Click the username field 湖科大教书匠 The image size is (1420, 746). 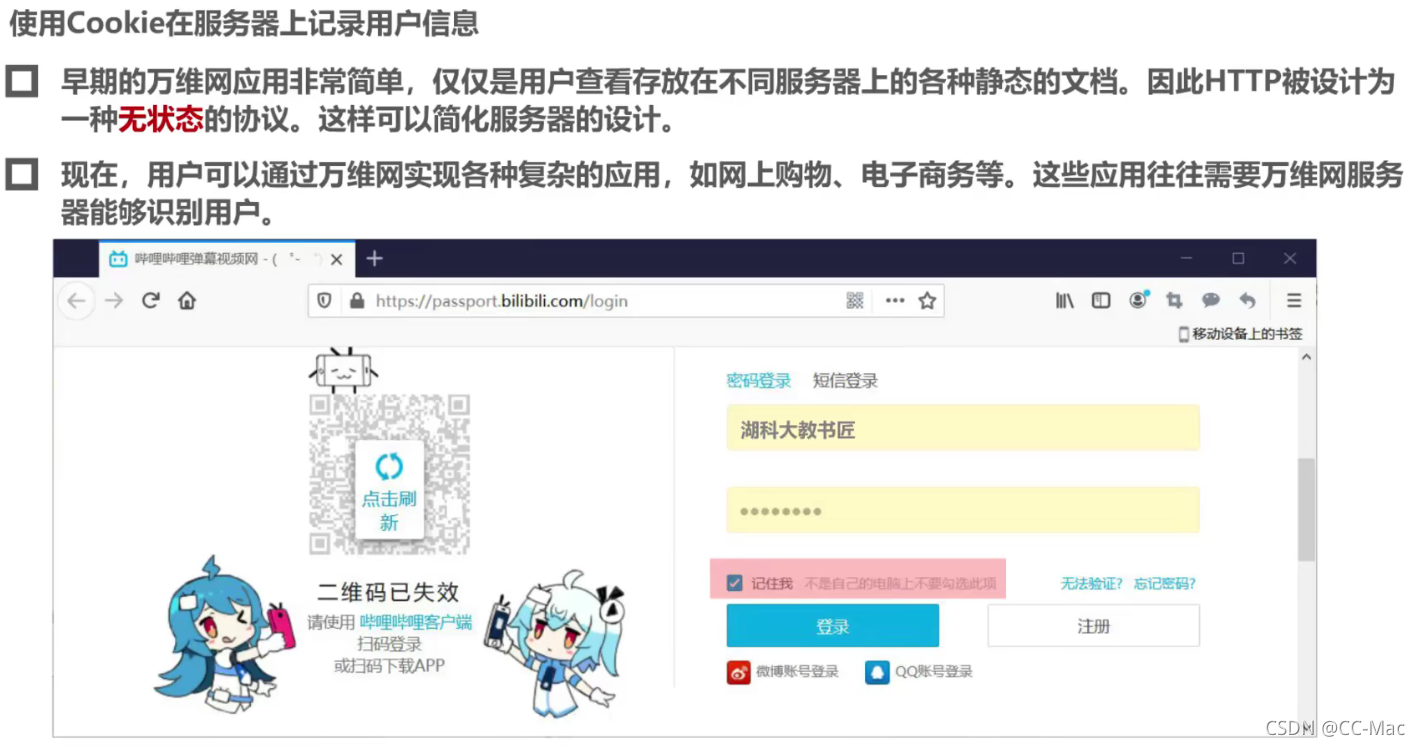(962, 428)
